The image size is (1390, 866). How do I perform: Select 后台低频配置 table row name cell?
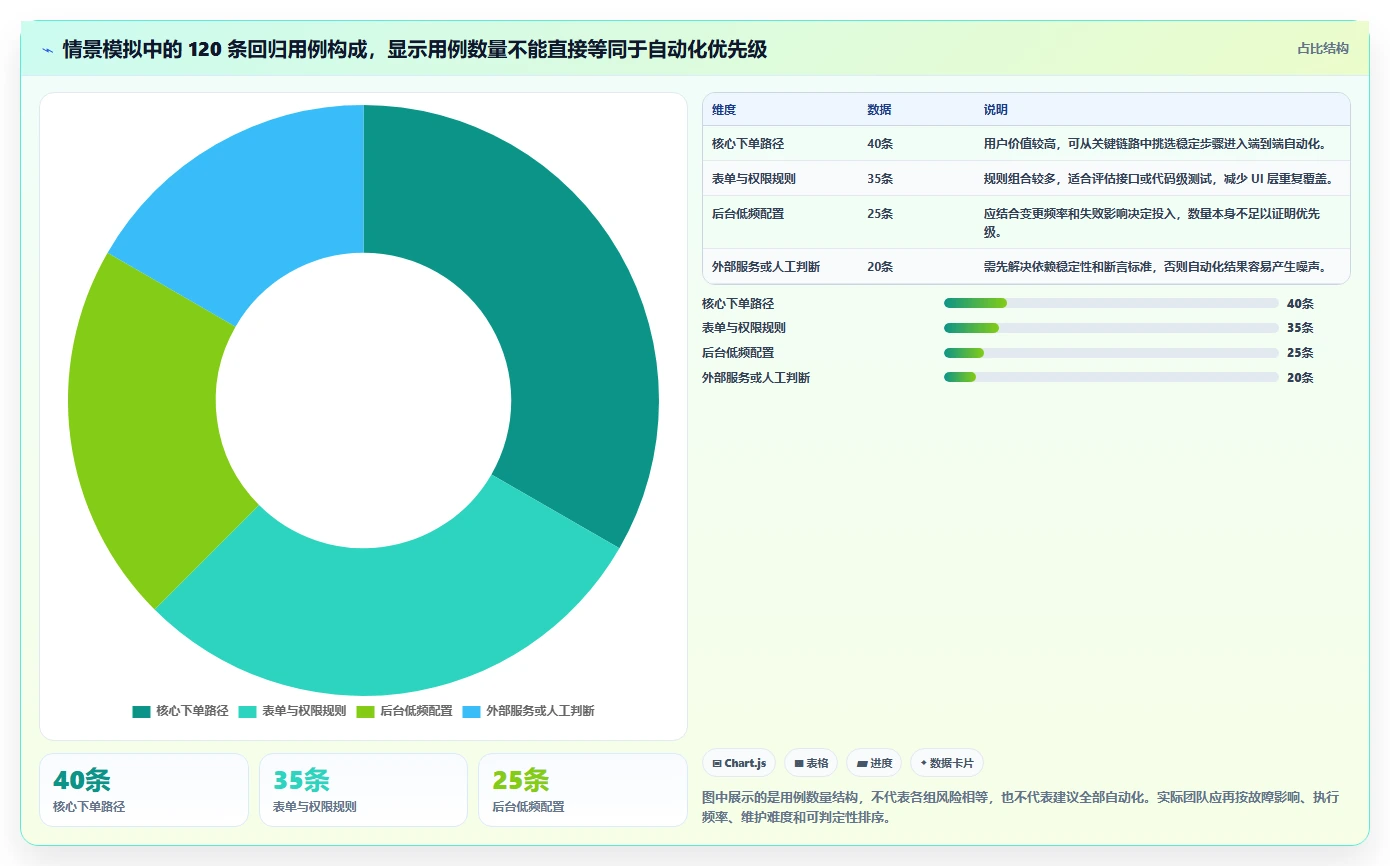(748, 213)
